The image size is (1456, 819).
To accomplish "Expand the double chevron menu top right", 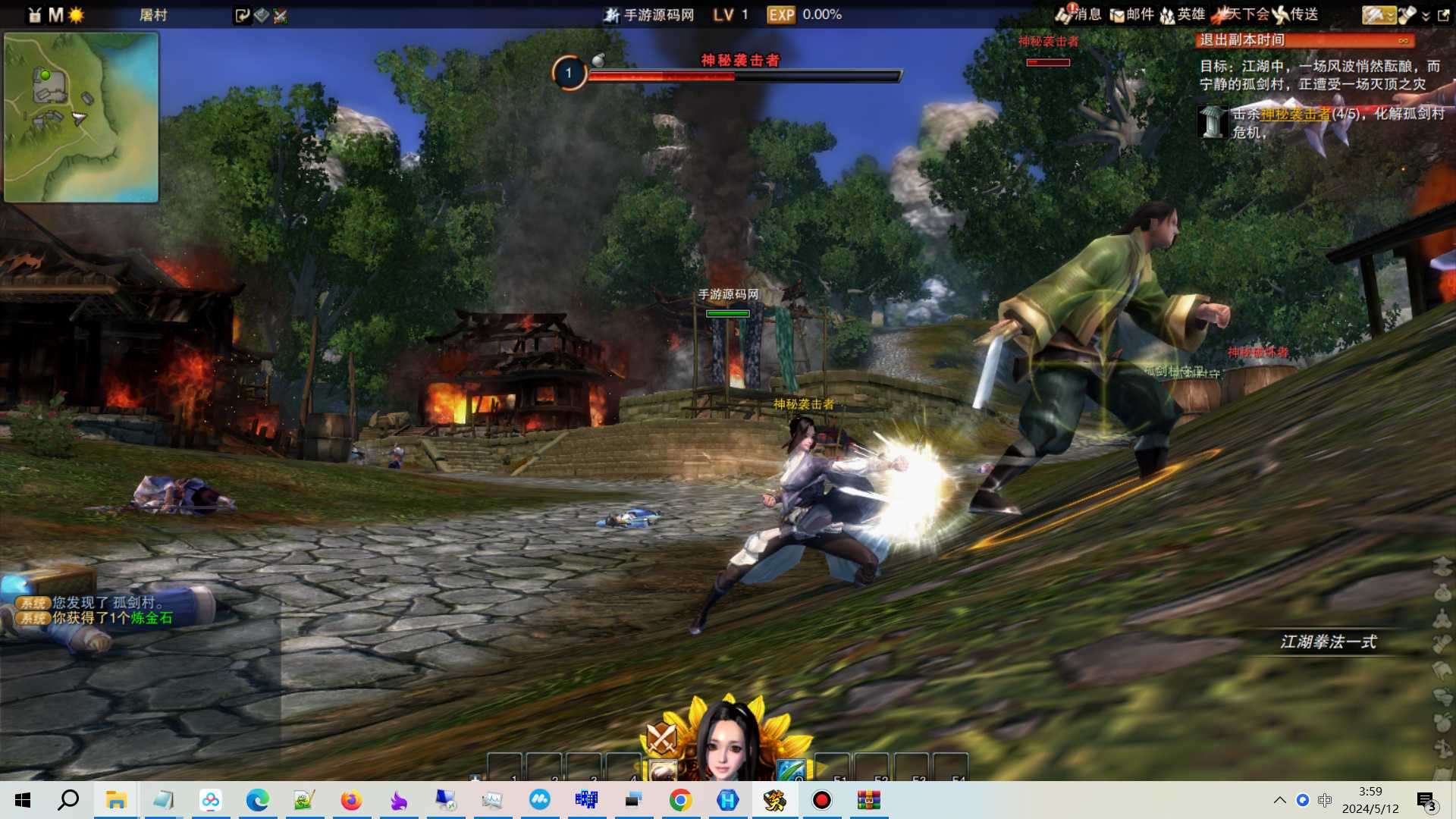I will click(1426, 16).
